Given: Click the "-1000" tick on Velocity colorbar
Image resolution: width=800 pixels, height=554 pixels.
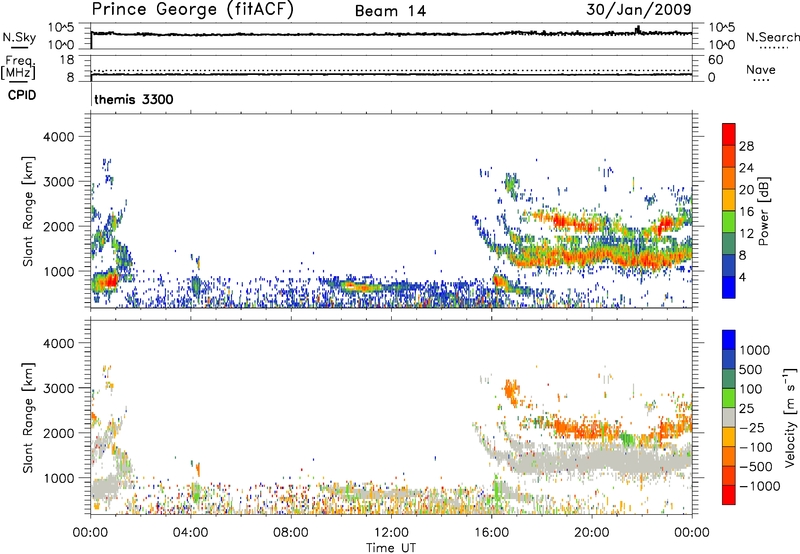Looking at the screenshot, I should pos(760,486).
